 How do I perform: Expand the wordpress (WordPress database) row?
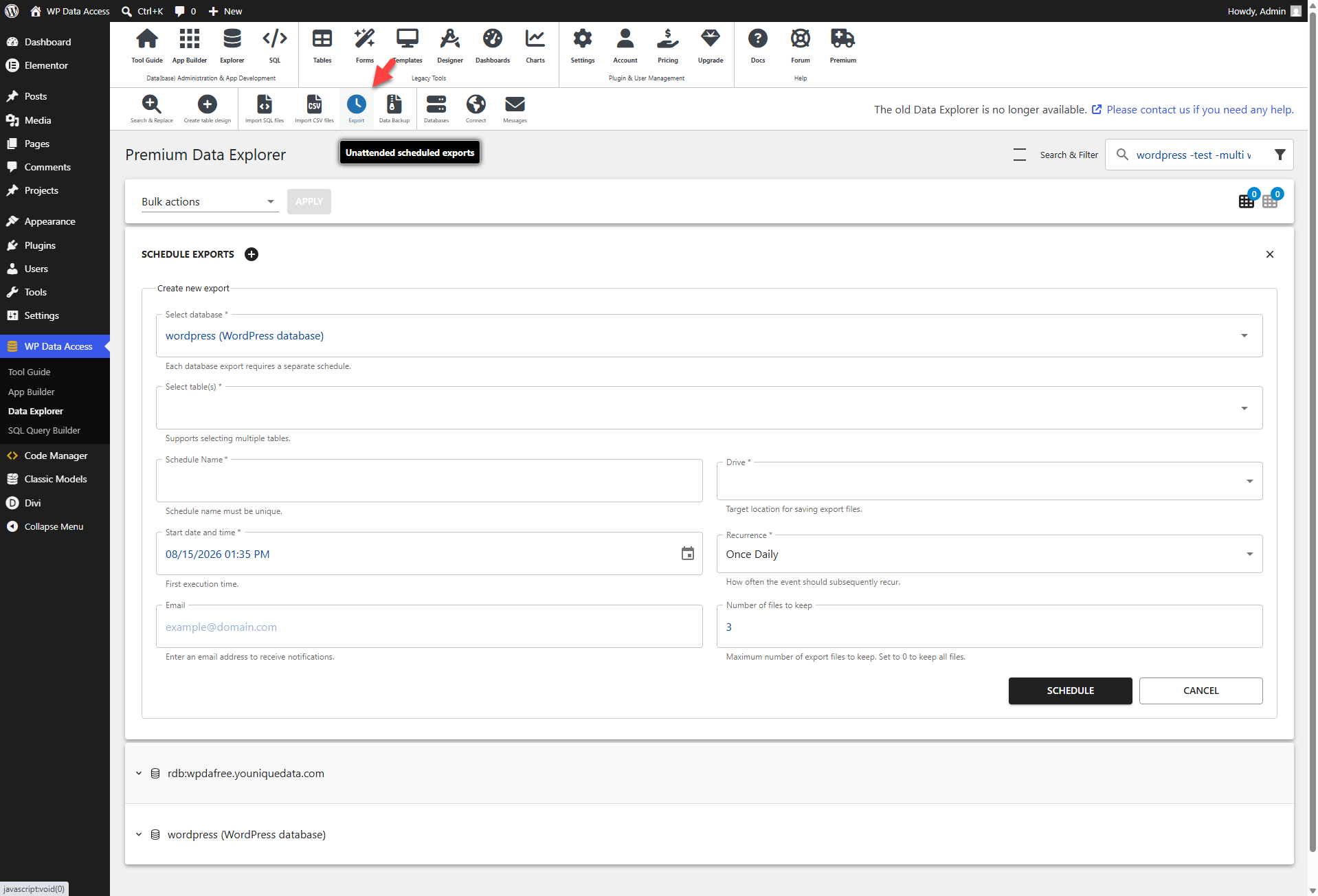click(x=709, y=834)
